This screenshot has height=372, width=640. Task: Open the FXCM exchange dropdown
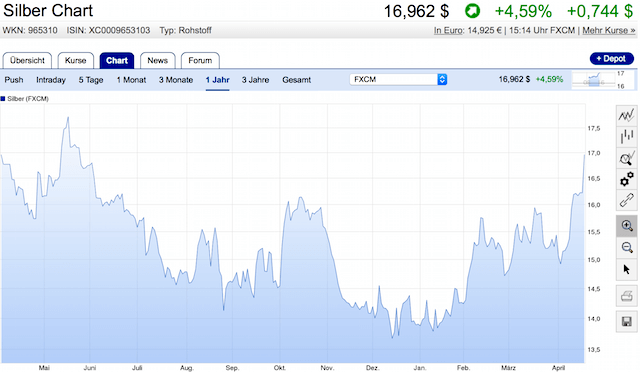click(398, 79)
